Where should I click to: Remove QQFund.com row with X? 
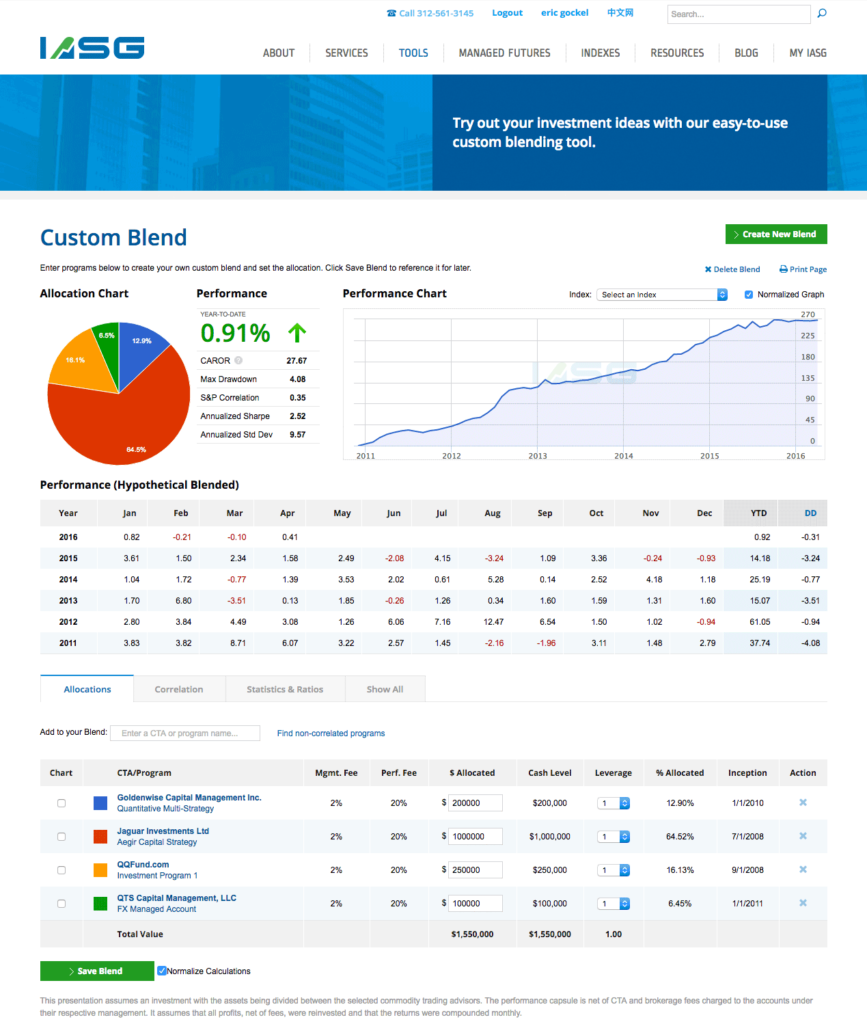pos(803,869)
